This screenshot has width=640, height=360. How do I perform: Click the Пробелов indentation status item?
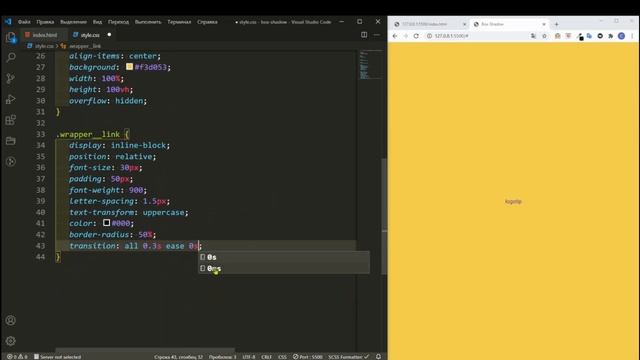(x=222, y=357)
